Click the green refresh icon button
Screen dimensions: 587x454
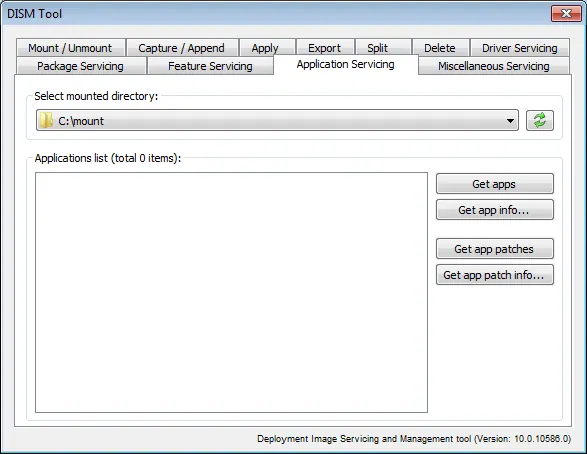pos(539,121)
